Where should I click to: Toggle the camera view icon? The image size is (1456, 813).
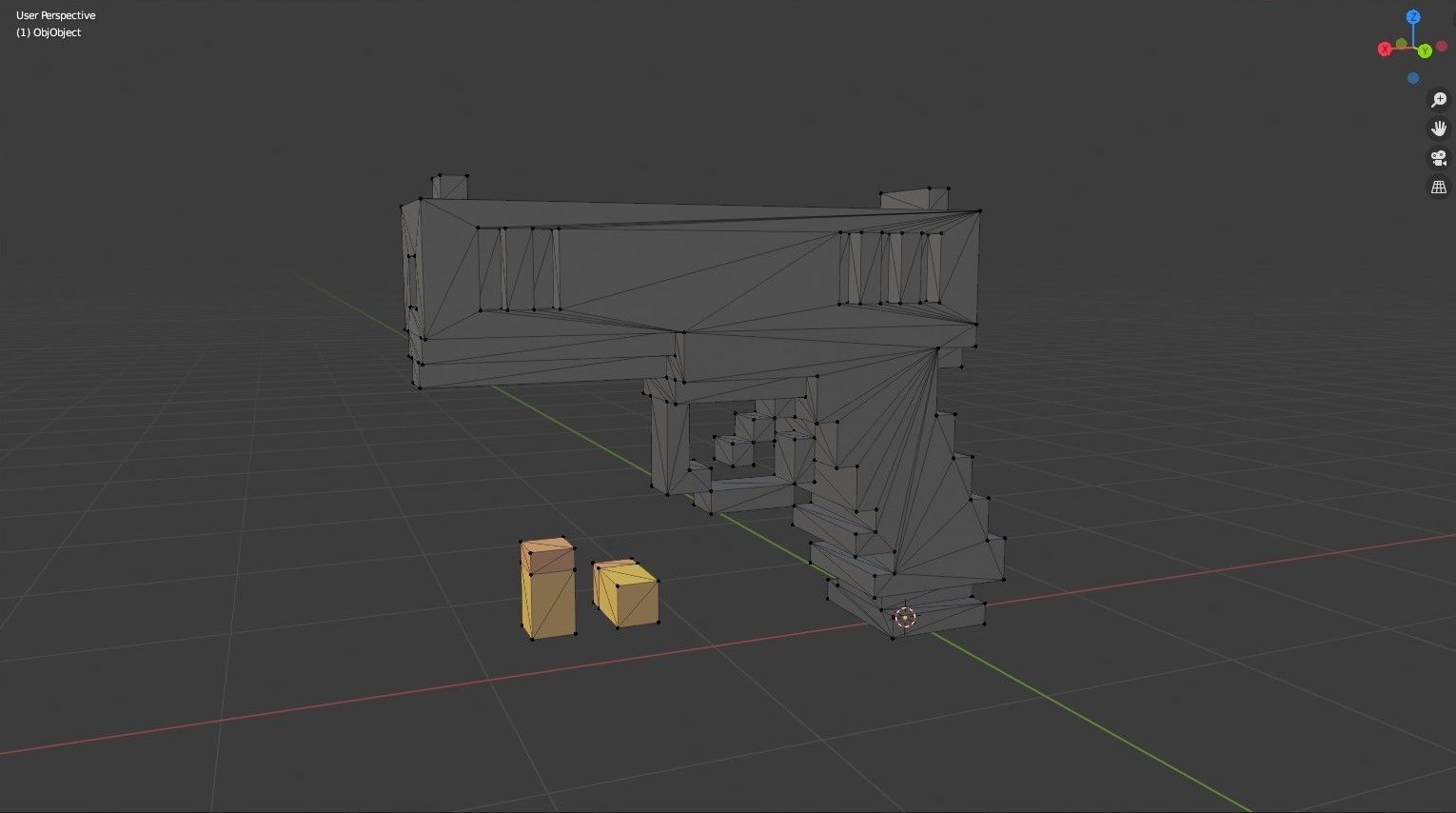pyautogui.click(x=1439, y=158)
